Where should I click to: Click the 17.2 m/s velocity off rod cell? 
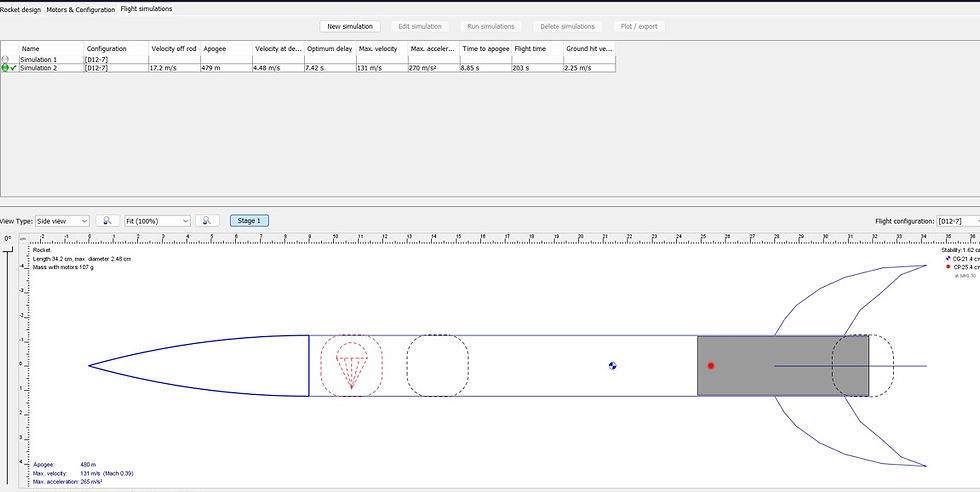(174, 68)
